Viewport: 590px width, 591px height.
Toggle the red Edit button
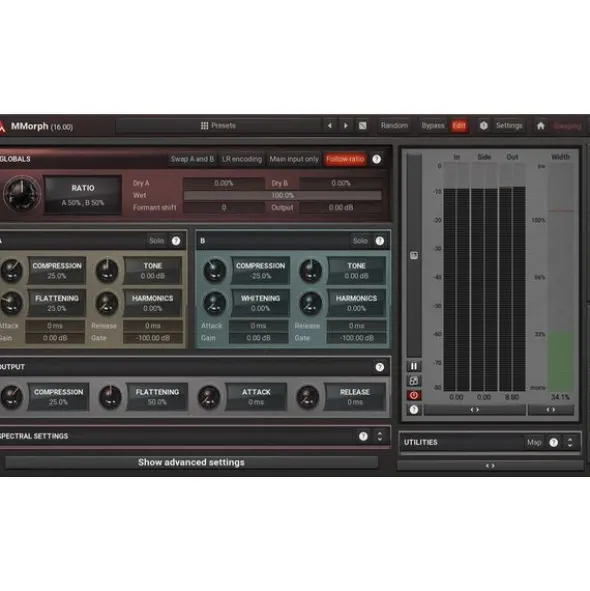[459, 126]
